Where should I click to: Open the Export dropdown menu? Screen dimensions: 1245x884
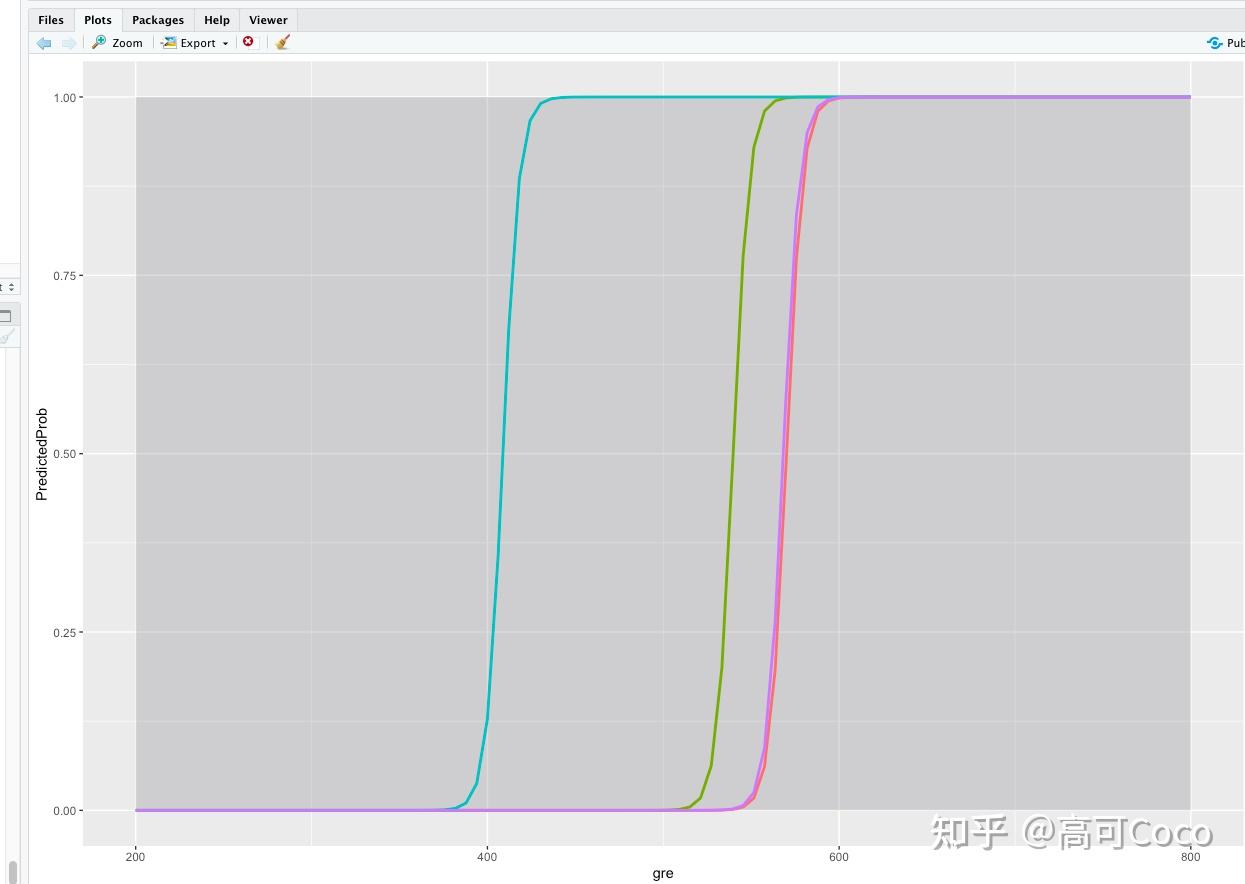coord(196,43)
